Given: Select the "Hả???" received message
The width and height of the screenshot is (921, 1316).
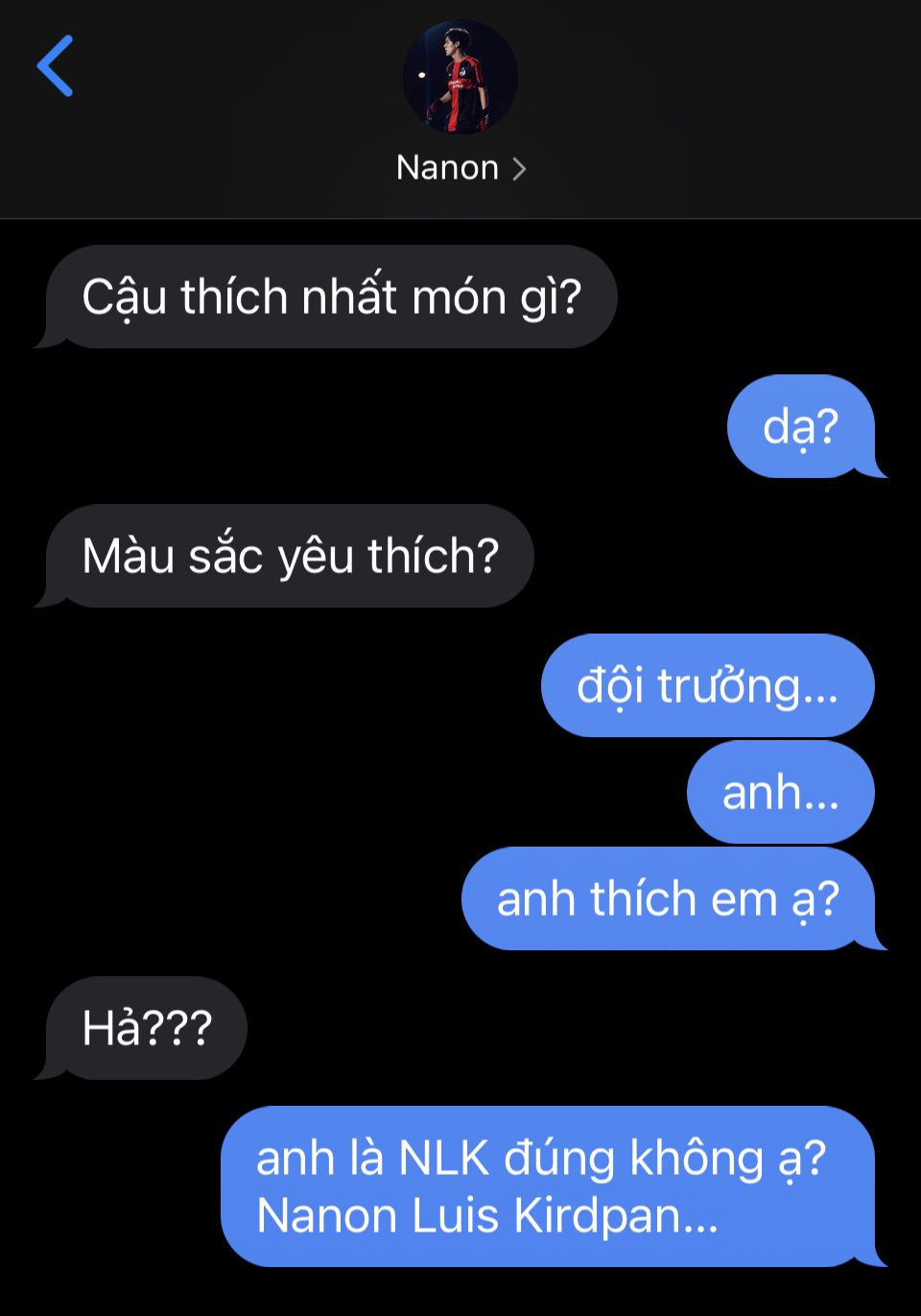Looking at the screenshot, I should [147, 1028].
